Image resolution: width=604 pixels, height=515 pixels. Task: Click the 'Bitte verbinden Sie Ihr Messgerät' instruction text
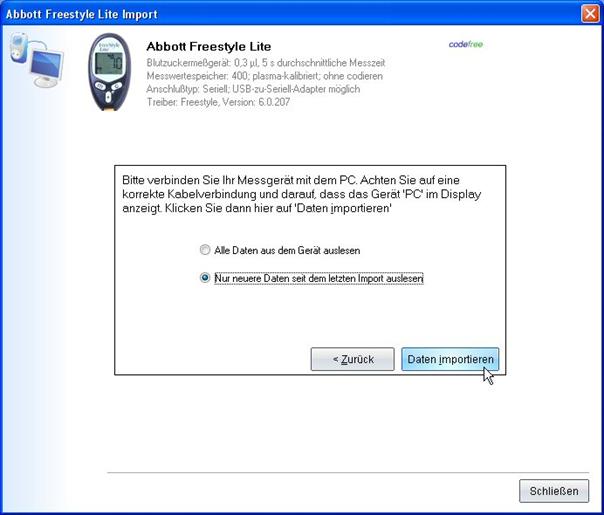[x=302, y=194]
